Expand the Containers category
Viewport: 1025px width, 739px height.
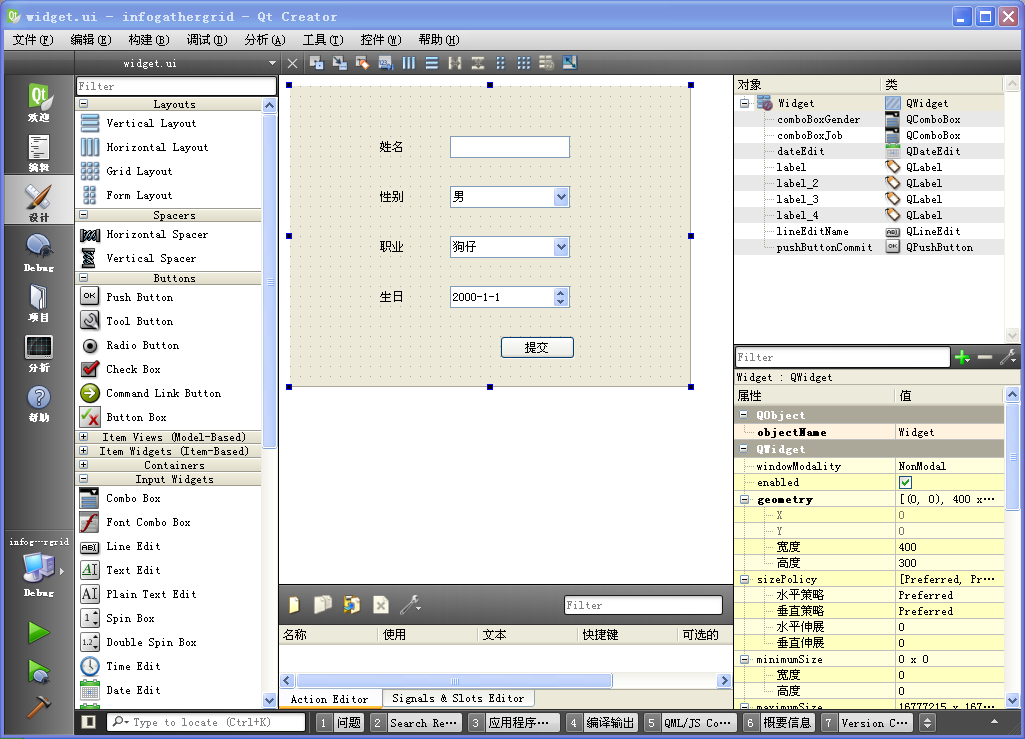tap(84, 464)
